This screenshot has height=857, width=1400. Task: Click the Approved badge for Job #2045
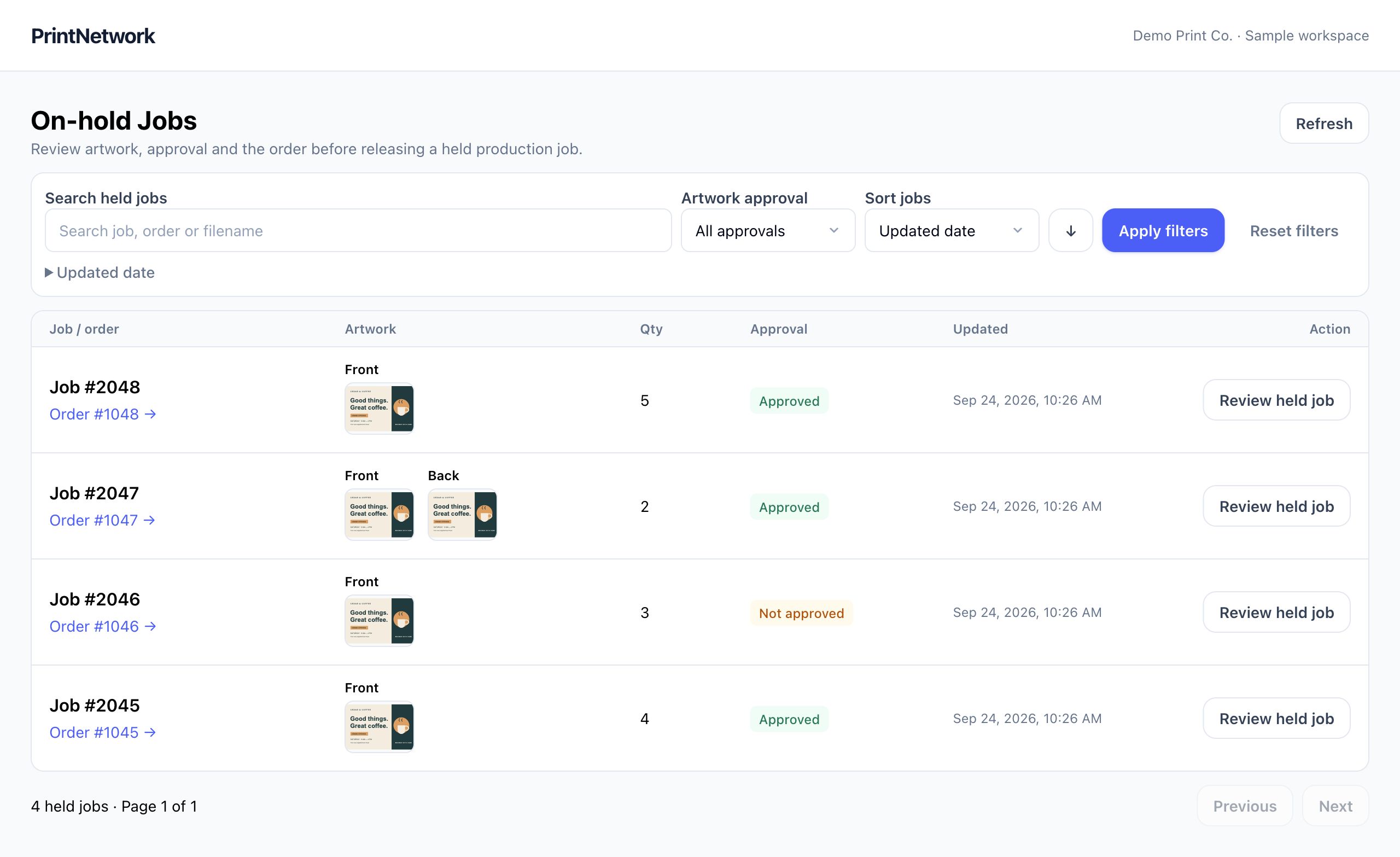789,720
